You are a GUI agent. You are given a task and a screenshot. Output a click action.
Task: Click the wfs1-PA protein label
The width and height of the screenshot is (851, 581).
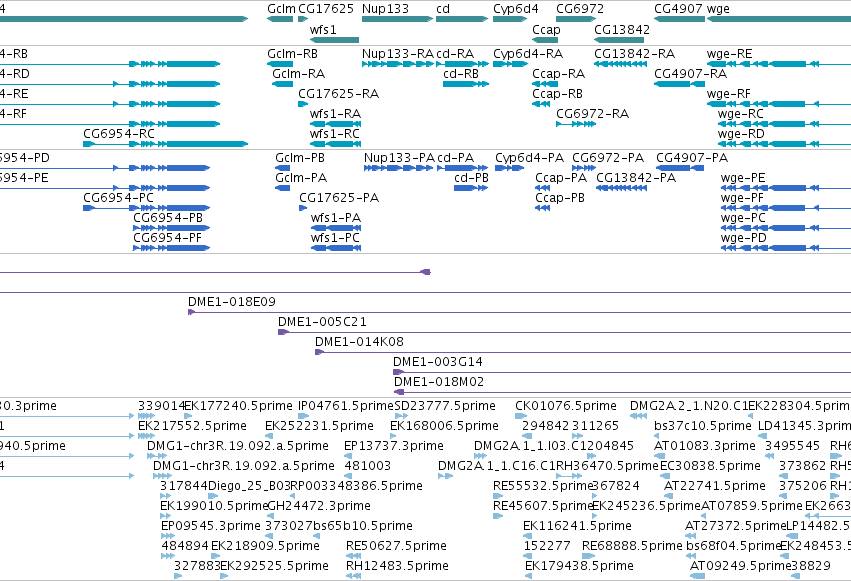pos(335,218)
